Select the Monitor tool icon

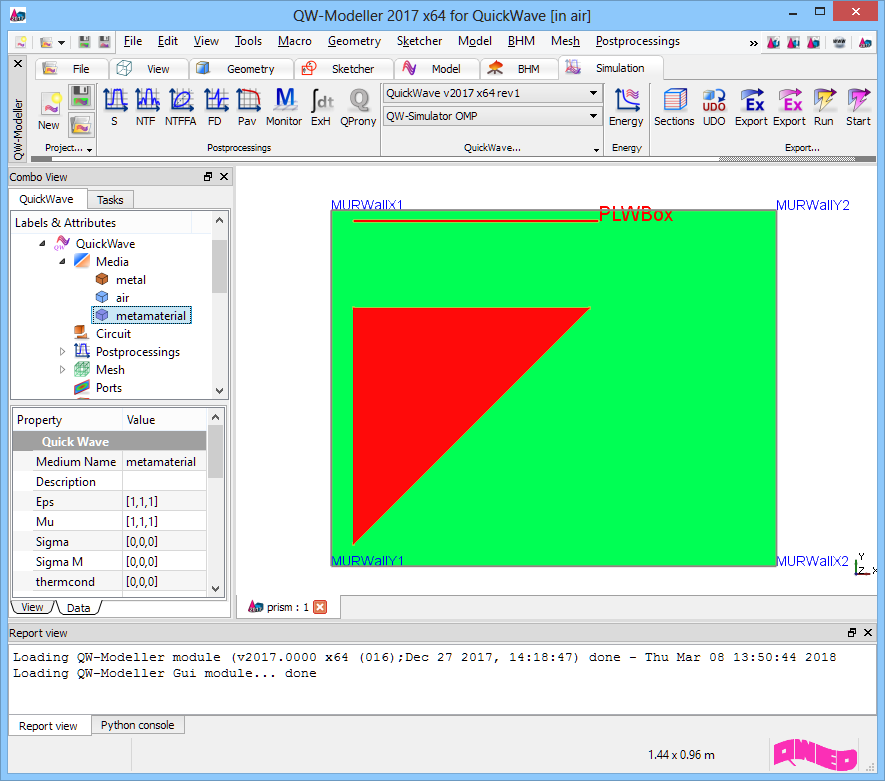(284, 106)
